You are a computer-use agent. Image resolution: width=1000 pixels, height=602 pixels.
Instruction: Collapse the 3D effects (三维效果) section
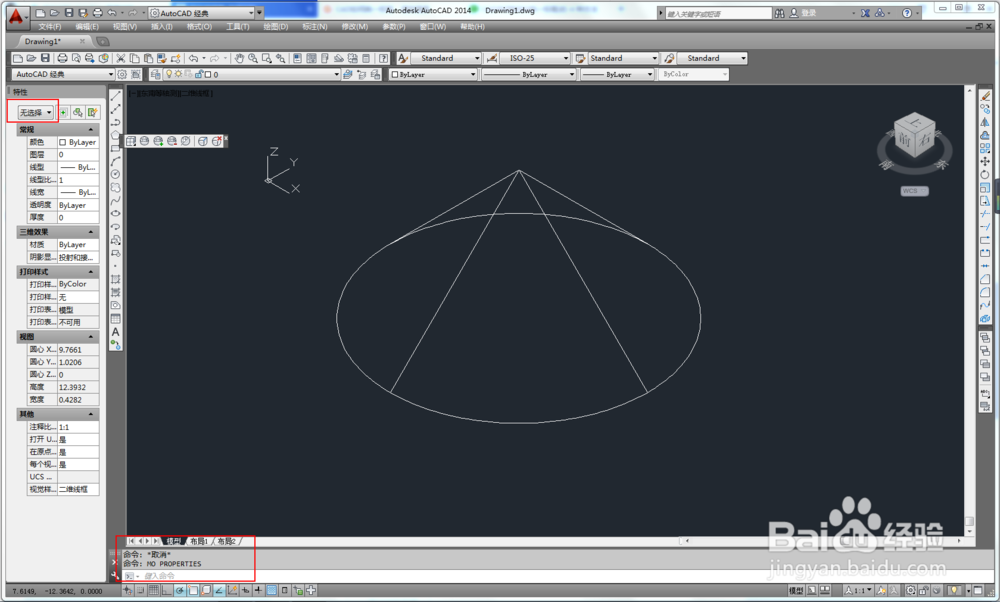(x=91, y=232)
